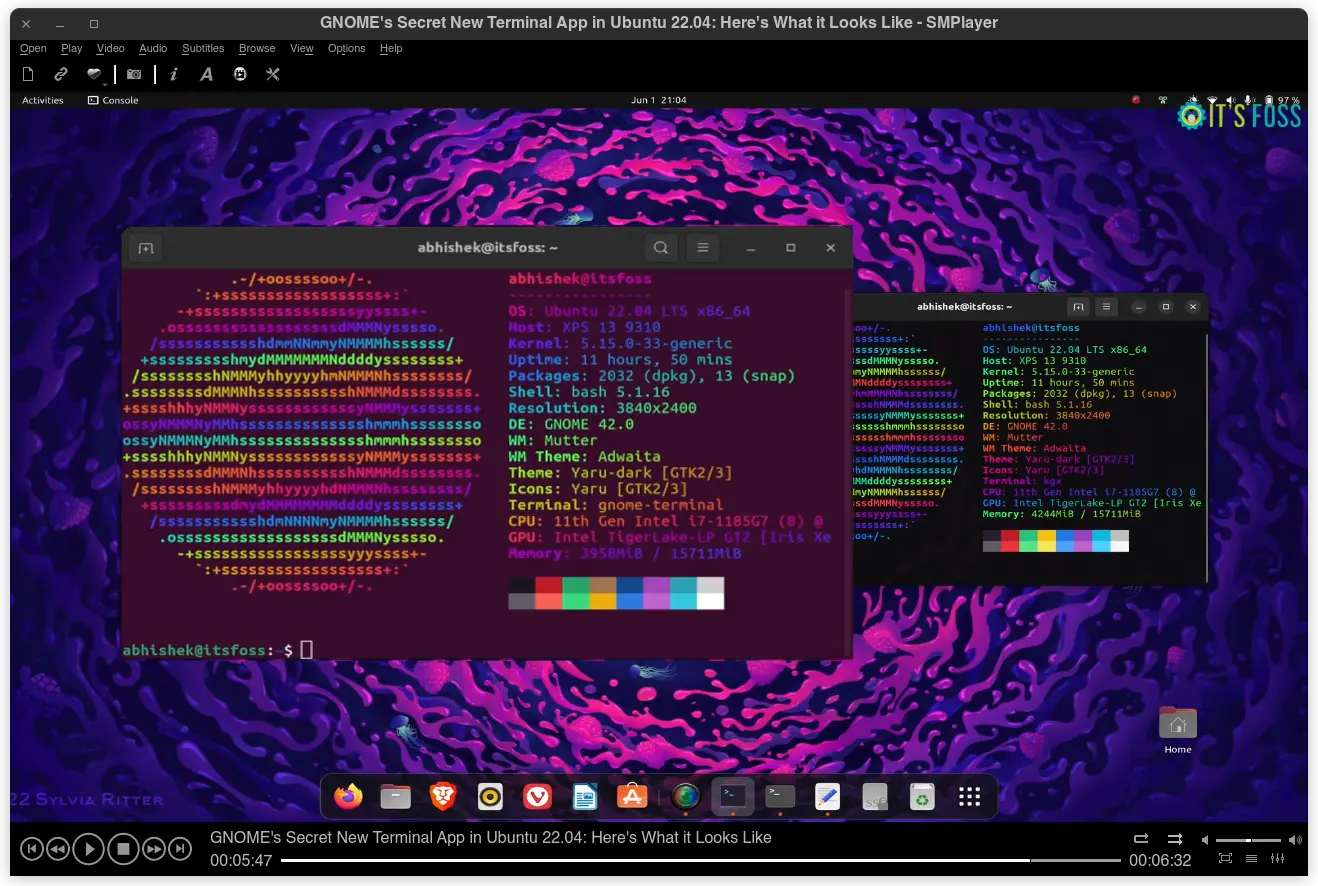Toggle shuffle playback

(1175, 839)
